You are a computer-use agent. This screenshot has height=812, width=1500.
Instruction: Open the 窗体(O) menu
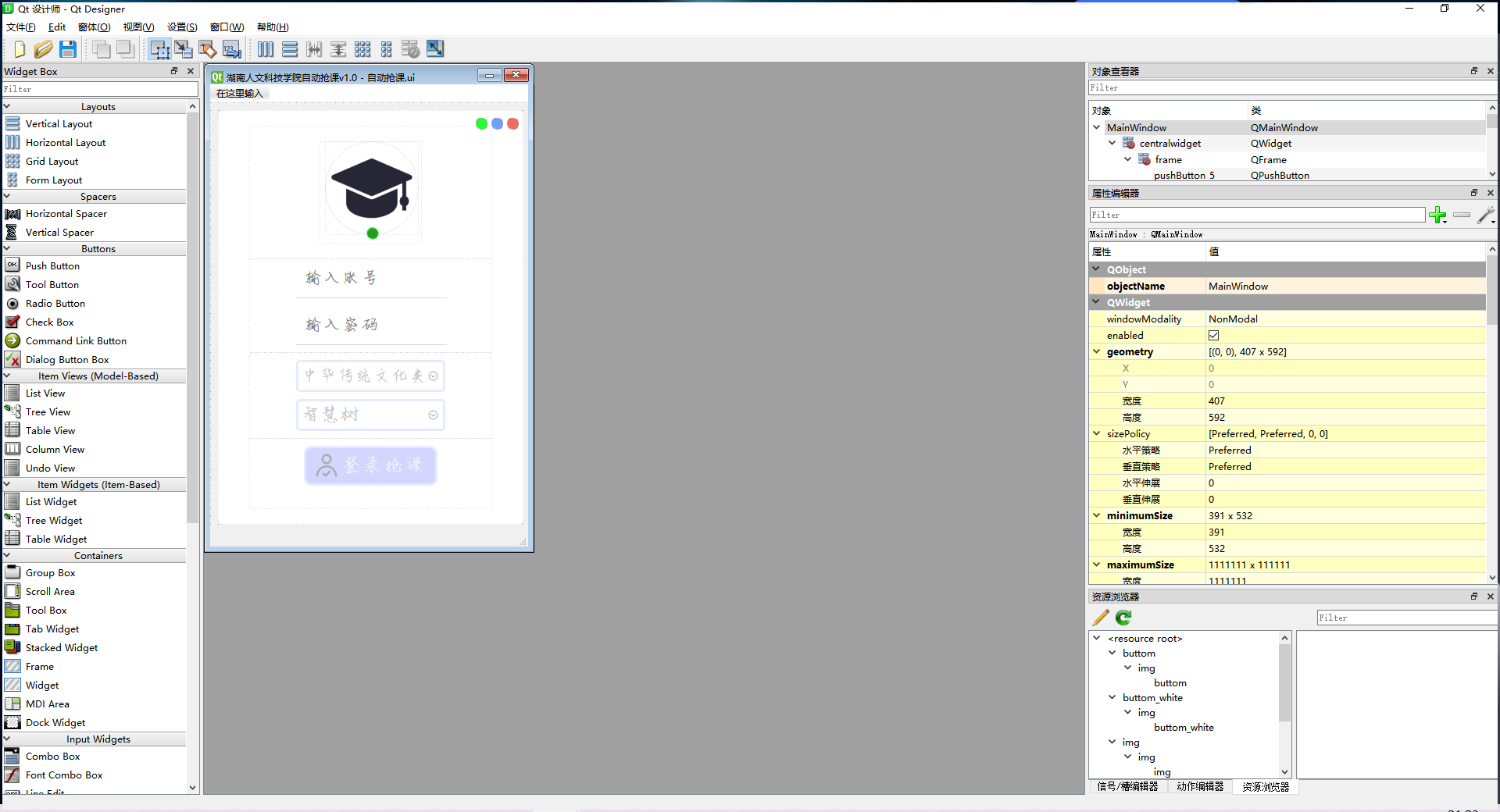(94, 27)
